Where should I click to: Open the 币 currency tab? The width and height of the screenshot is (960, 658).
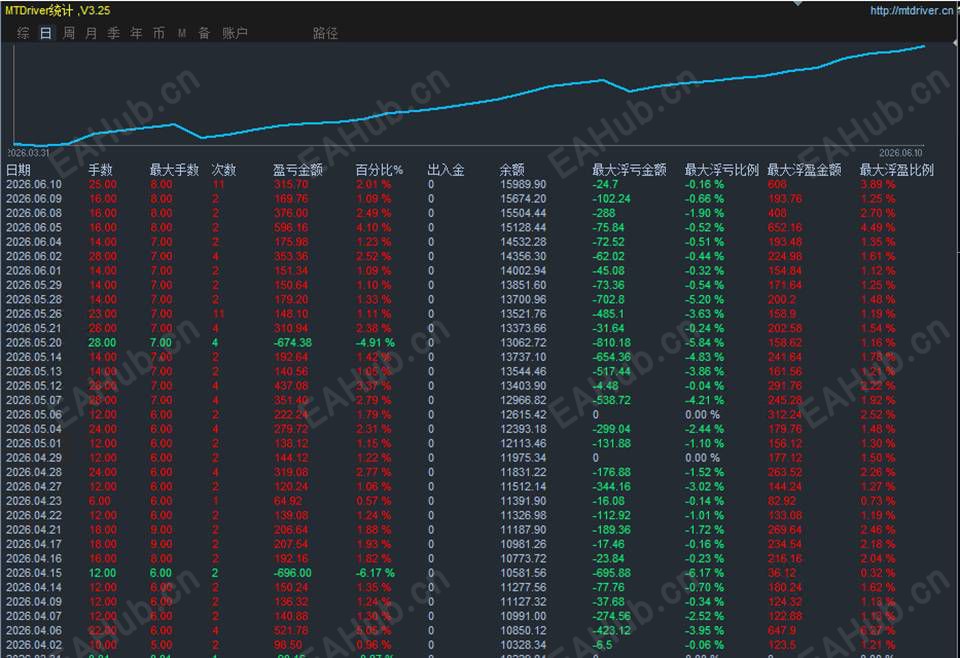[x=159, y=33]
